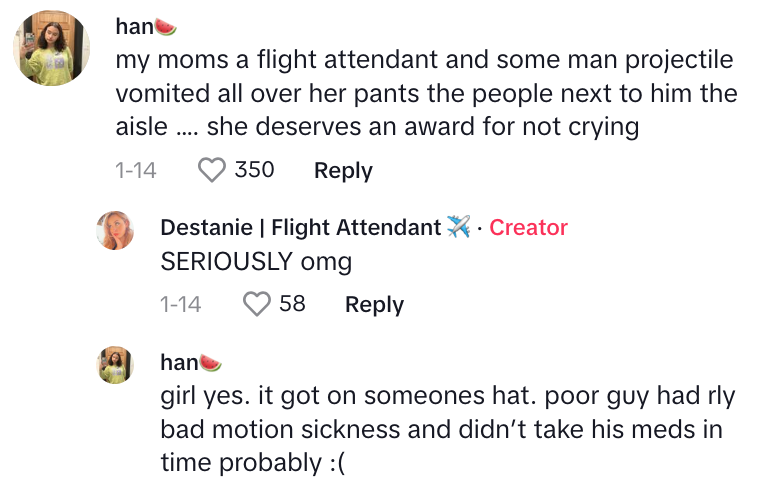
Task: Click the 1-14 date under han's top comment
Action: click(x=136, y=171)
